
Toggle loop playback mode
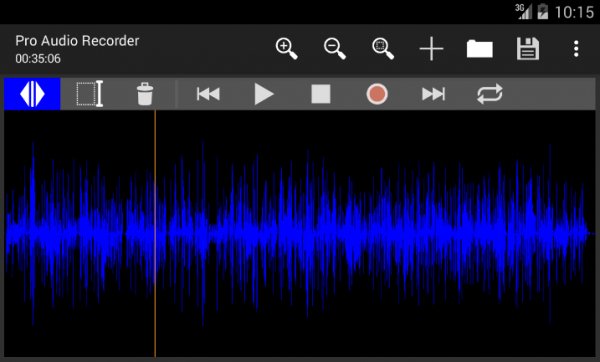coord(490,94)
